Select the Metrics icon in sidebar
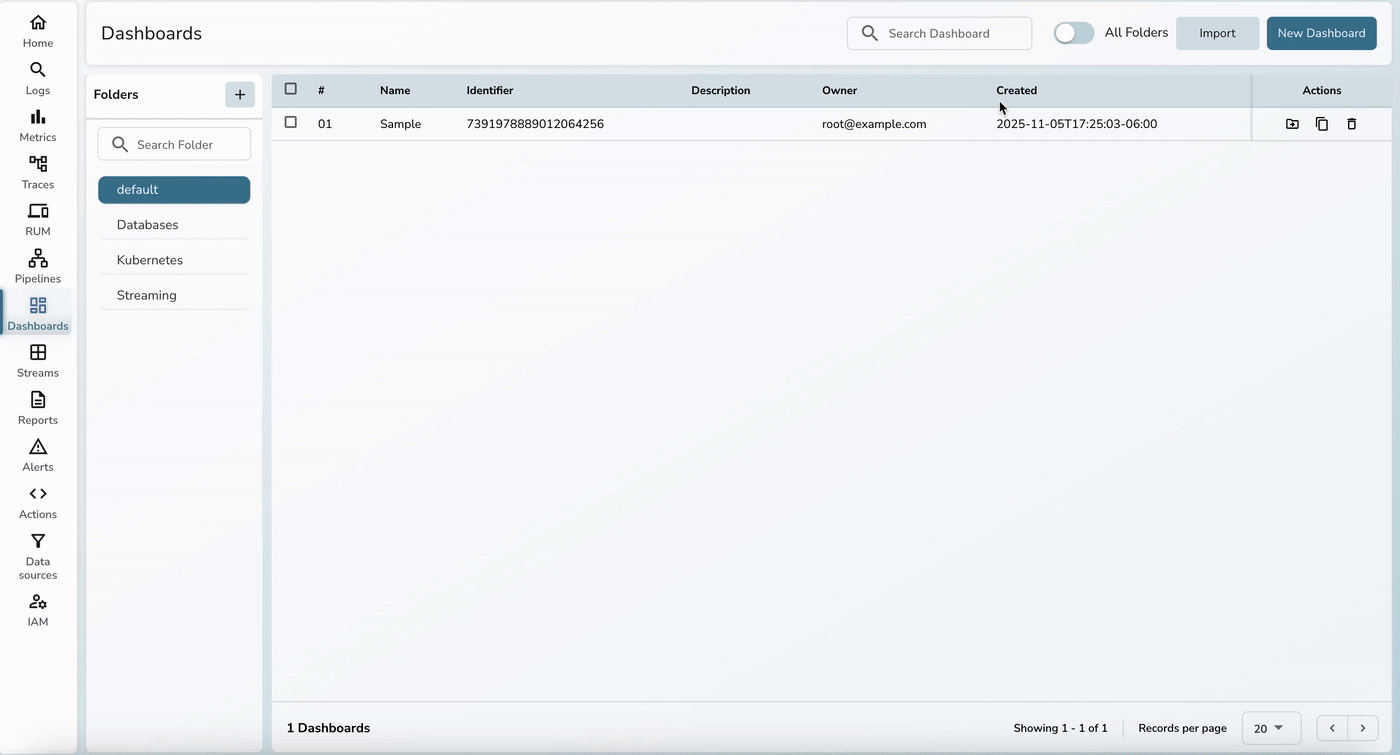 (37, 122)
